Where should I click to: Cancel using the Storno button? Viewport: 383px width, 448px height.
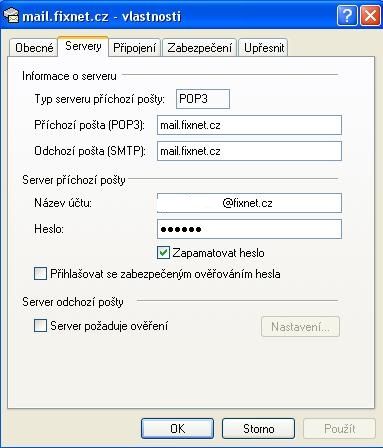(x=258, y=428)
